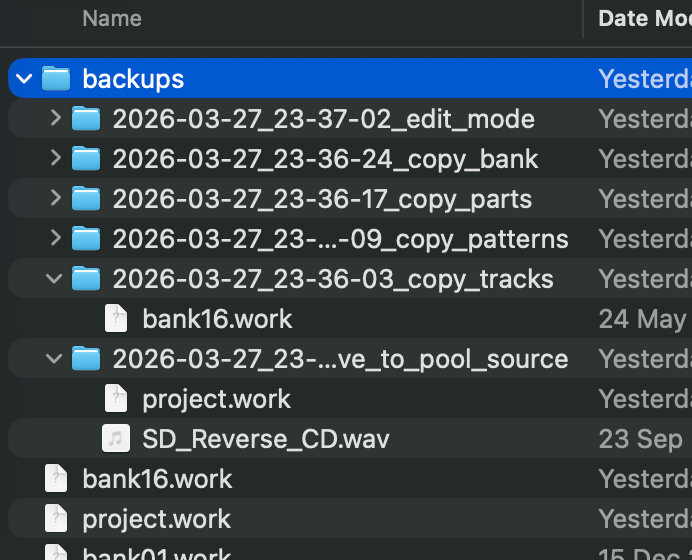
Task: Expand the edit_mode backup folder arrow
Action: coord(55,119)
